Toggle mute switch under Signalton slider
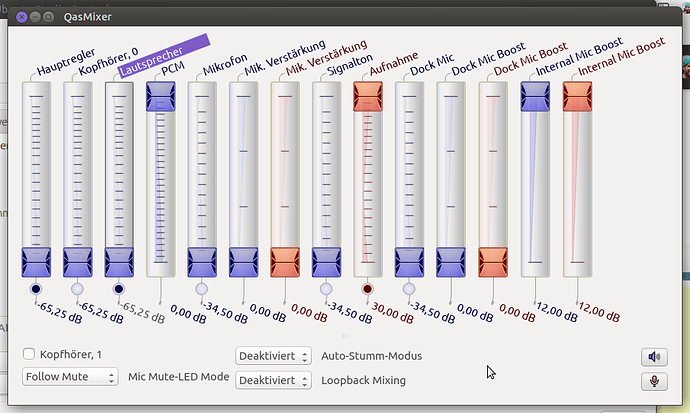This screenshot has width=690, height=413. point(326,289)
